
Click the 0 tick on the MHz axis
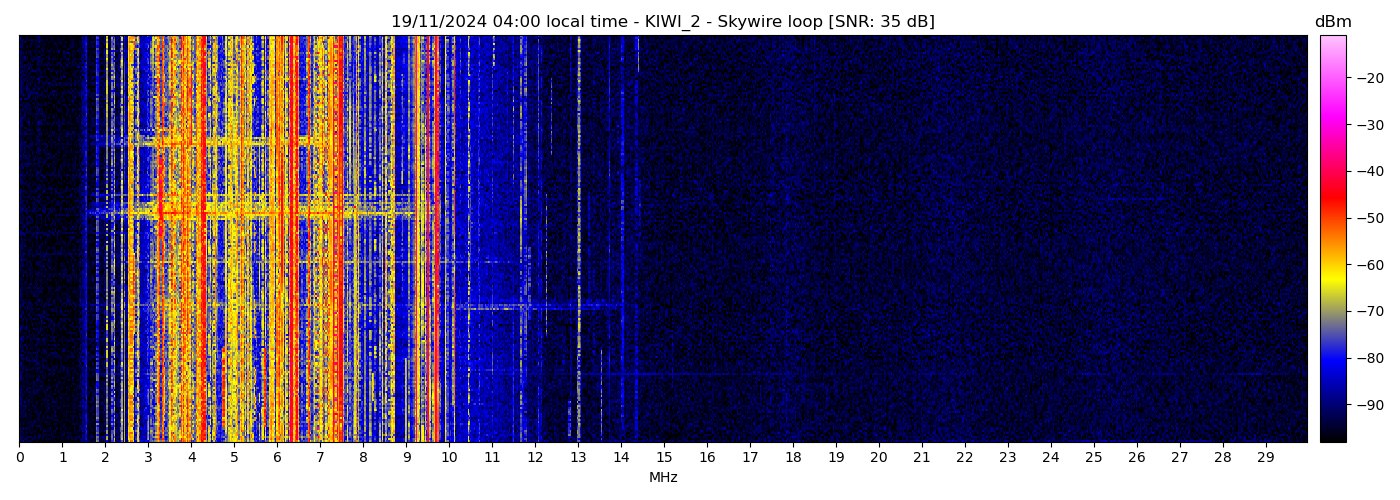pyautogui.click(x=19, y=457)
